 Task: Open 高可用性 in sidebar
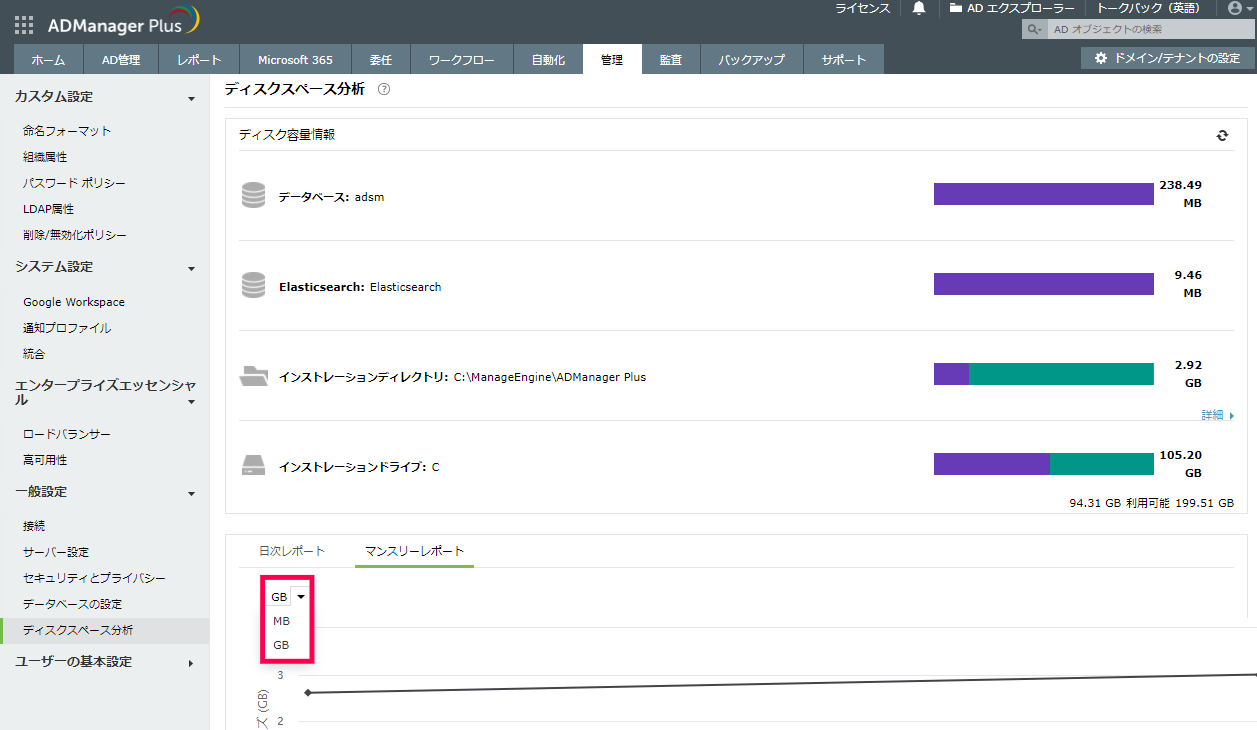coord(46,460)
